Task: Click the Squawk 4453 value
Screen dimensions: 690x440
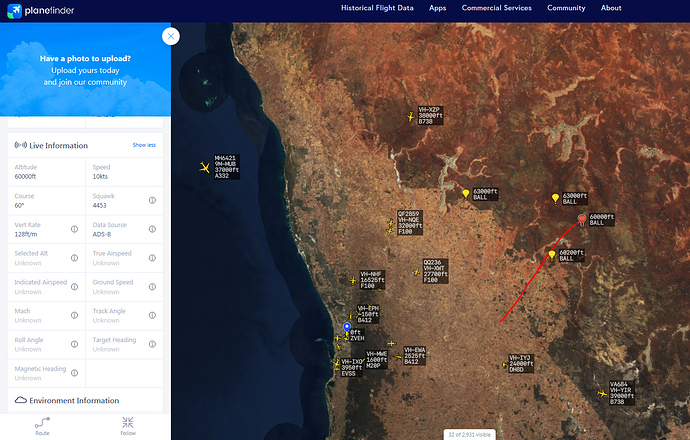Action: point(99,205)
